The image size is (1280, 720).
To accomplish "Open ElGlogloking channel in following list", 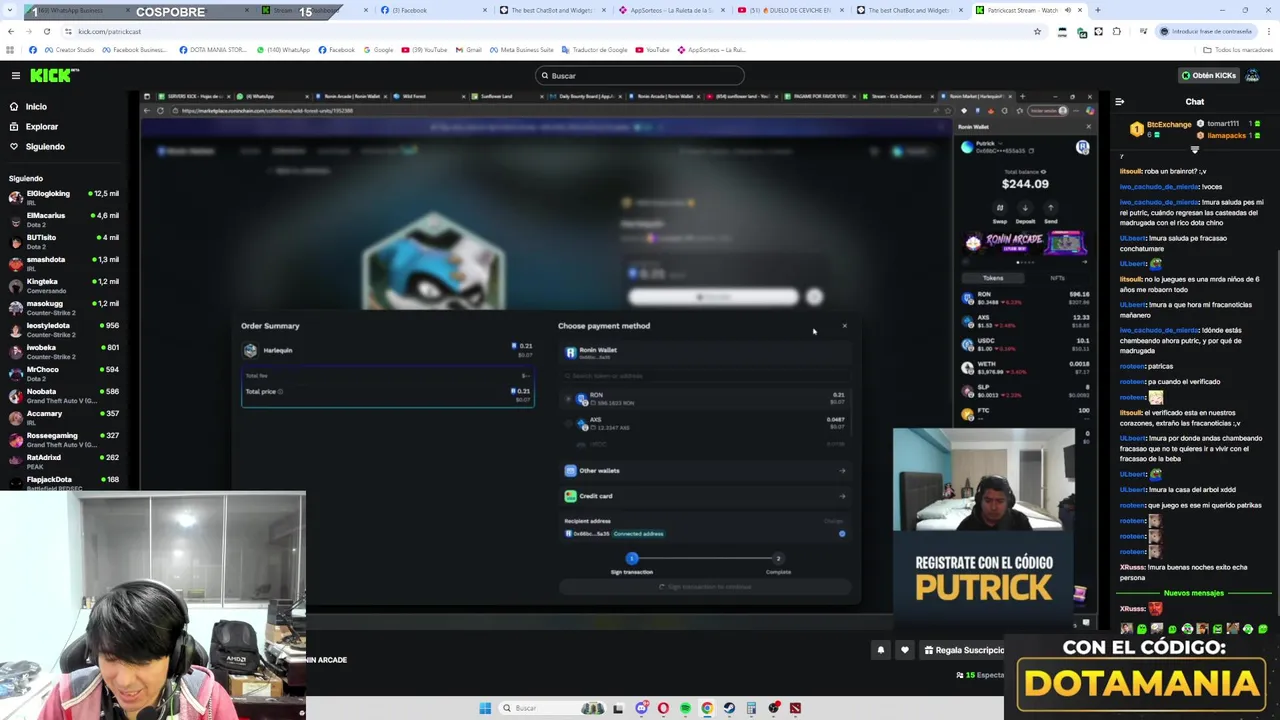I will point(64,197).
